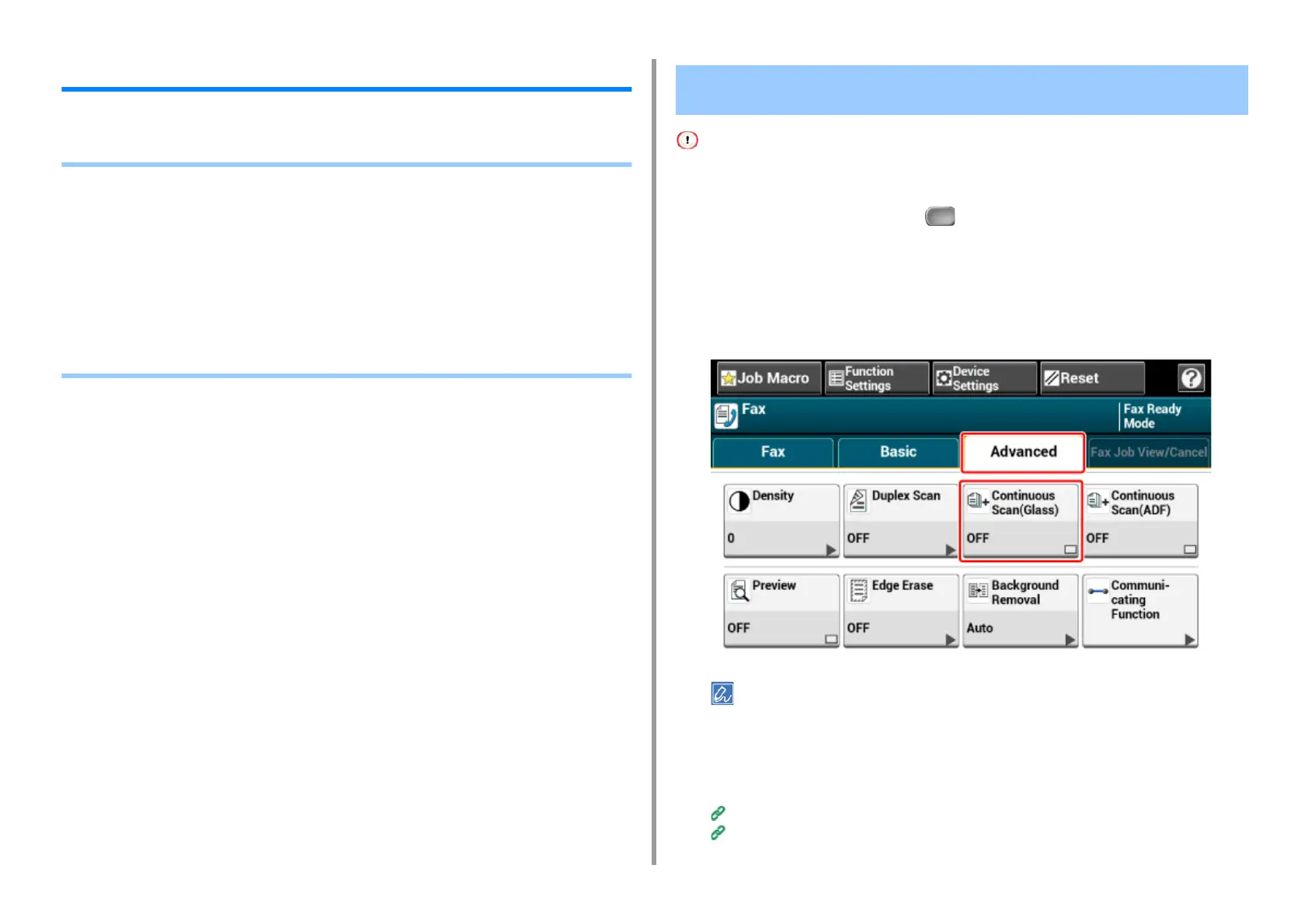Open the Fax Job View/Cancel tab
The height and width of the screenshot is (924, 1308).
coord(1149,452)
